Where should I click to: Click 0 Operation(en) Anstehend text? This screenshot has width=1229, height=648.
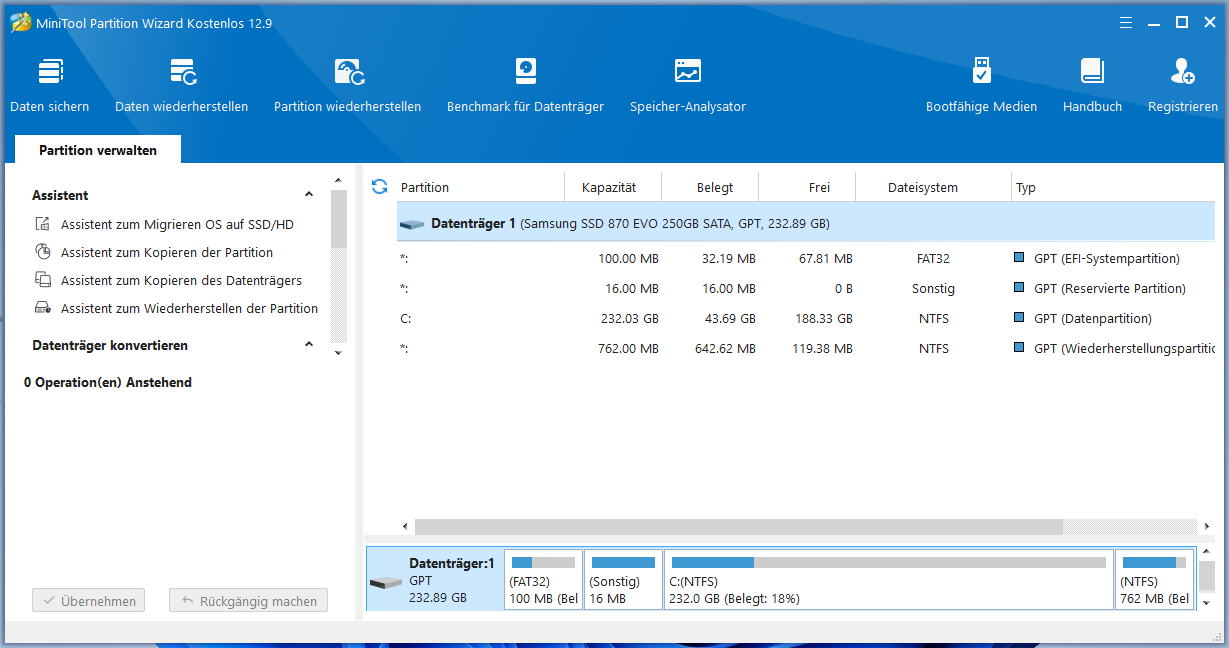[108, 382]
